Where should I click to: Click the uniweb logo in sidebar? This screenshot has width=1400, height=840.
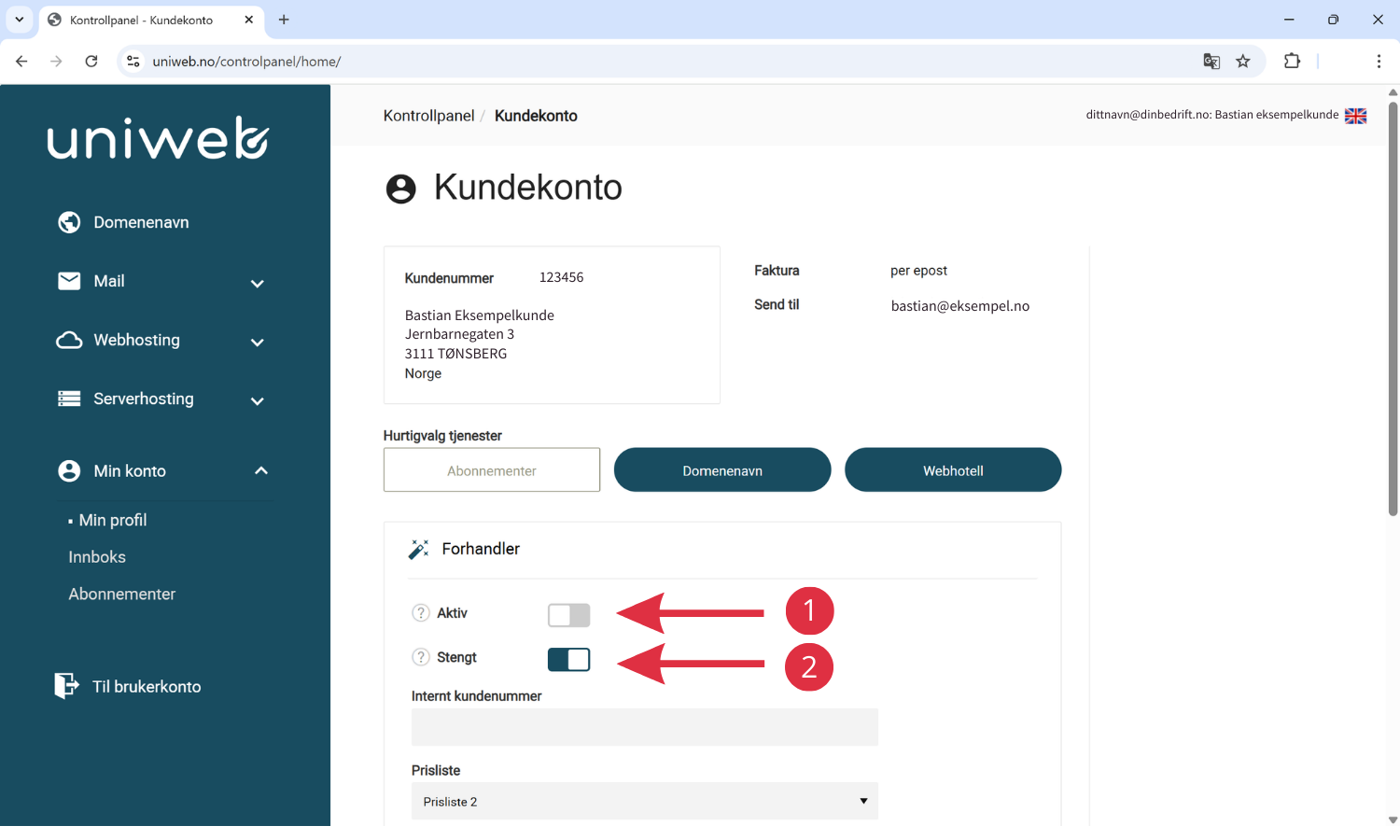(x=158, y=138)
